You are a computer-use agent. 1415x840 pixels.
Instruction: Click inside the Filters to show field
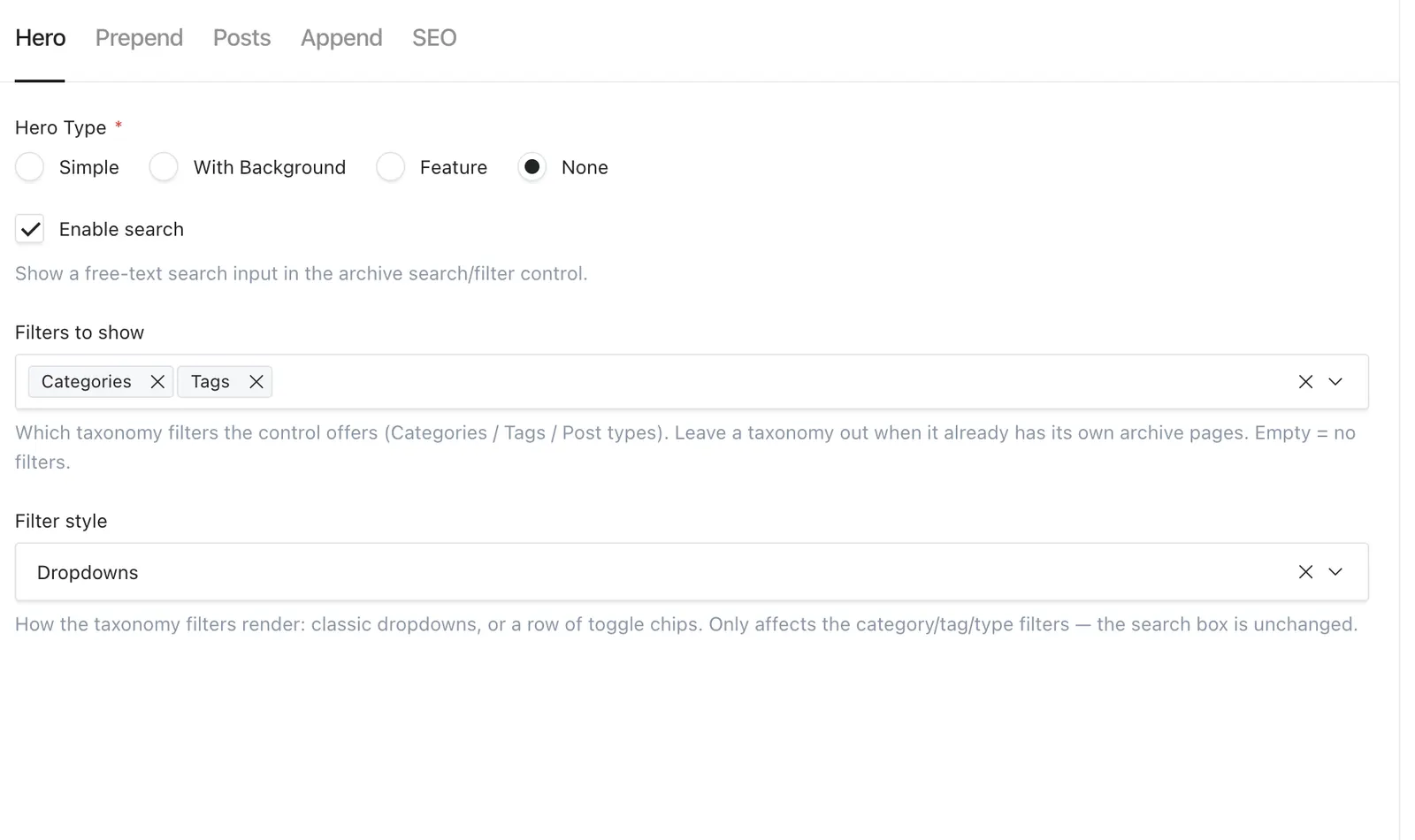pyautogui.click(x=692, y=382)
